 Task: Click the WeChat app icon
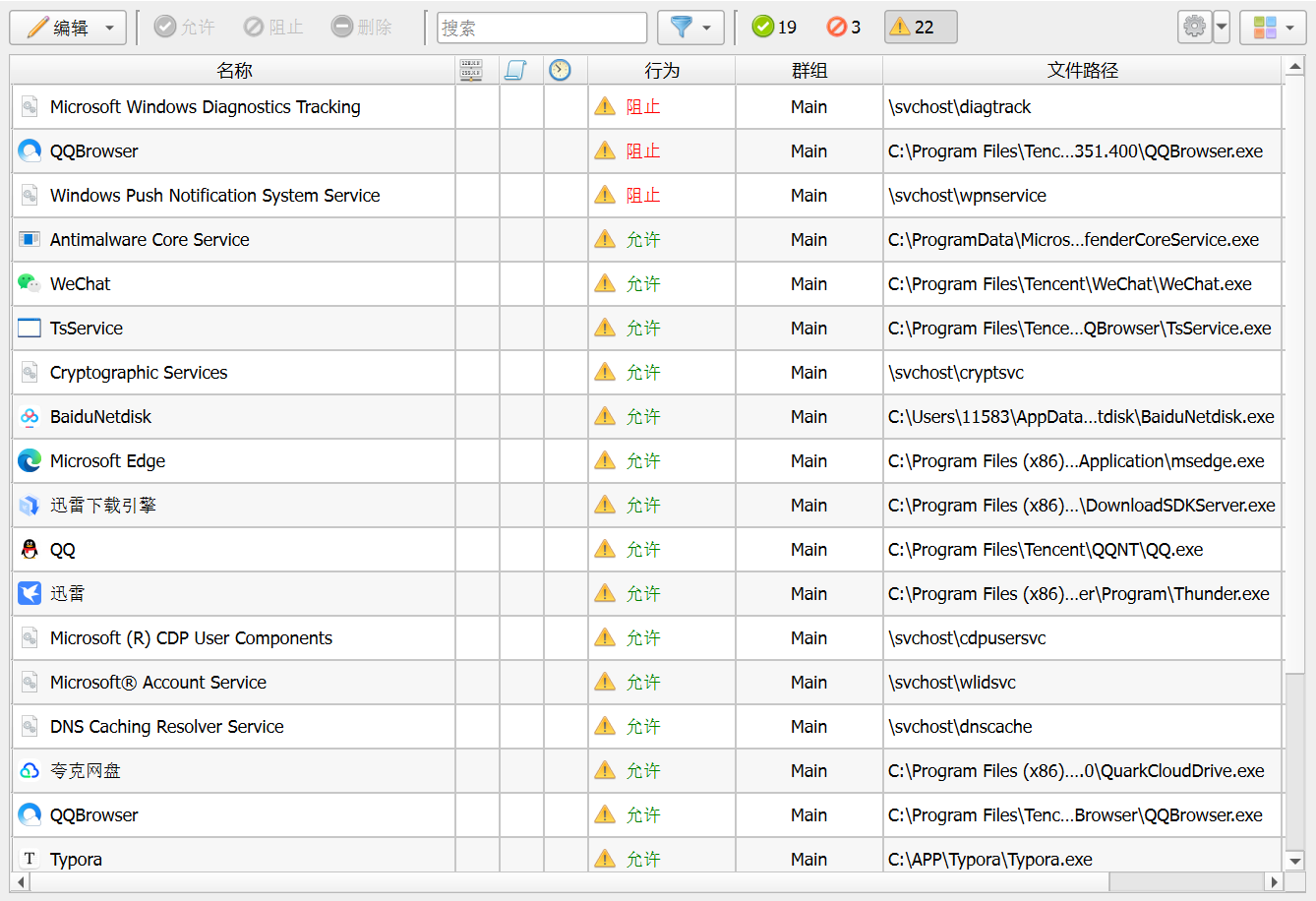(x=30, y=283)
